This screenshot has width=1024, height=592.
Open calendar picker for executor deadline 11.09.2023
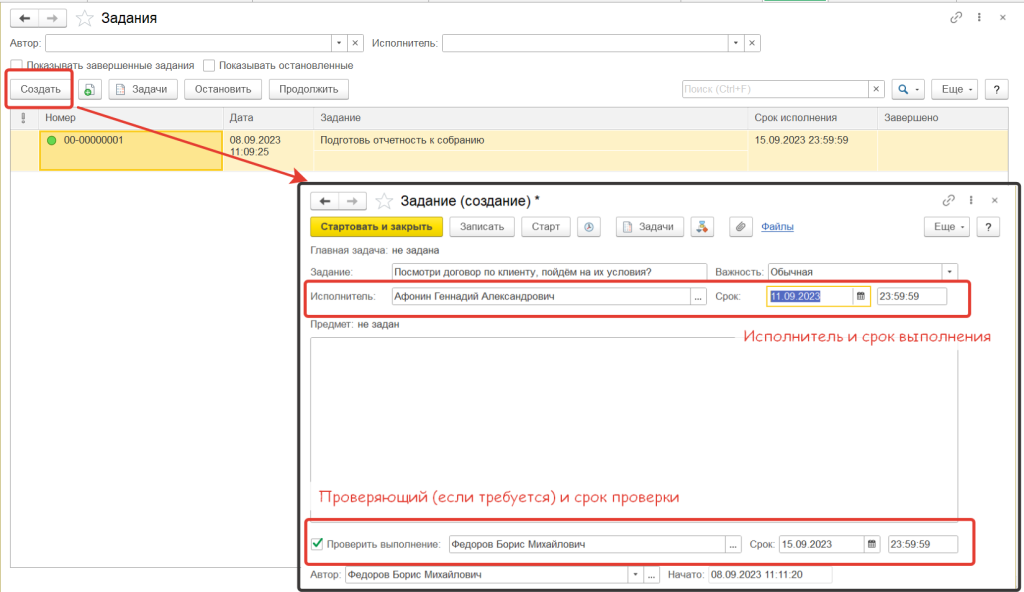click(860, 297)
